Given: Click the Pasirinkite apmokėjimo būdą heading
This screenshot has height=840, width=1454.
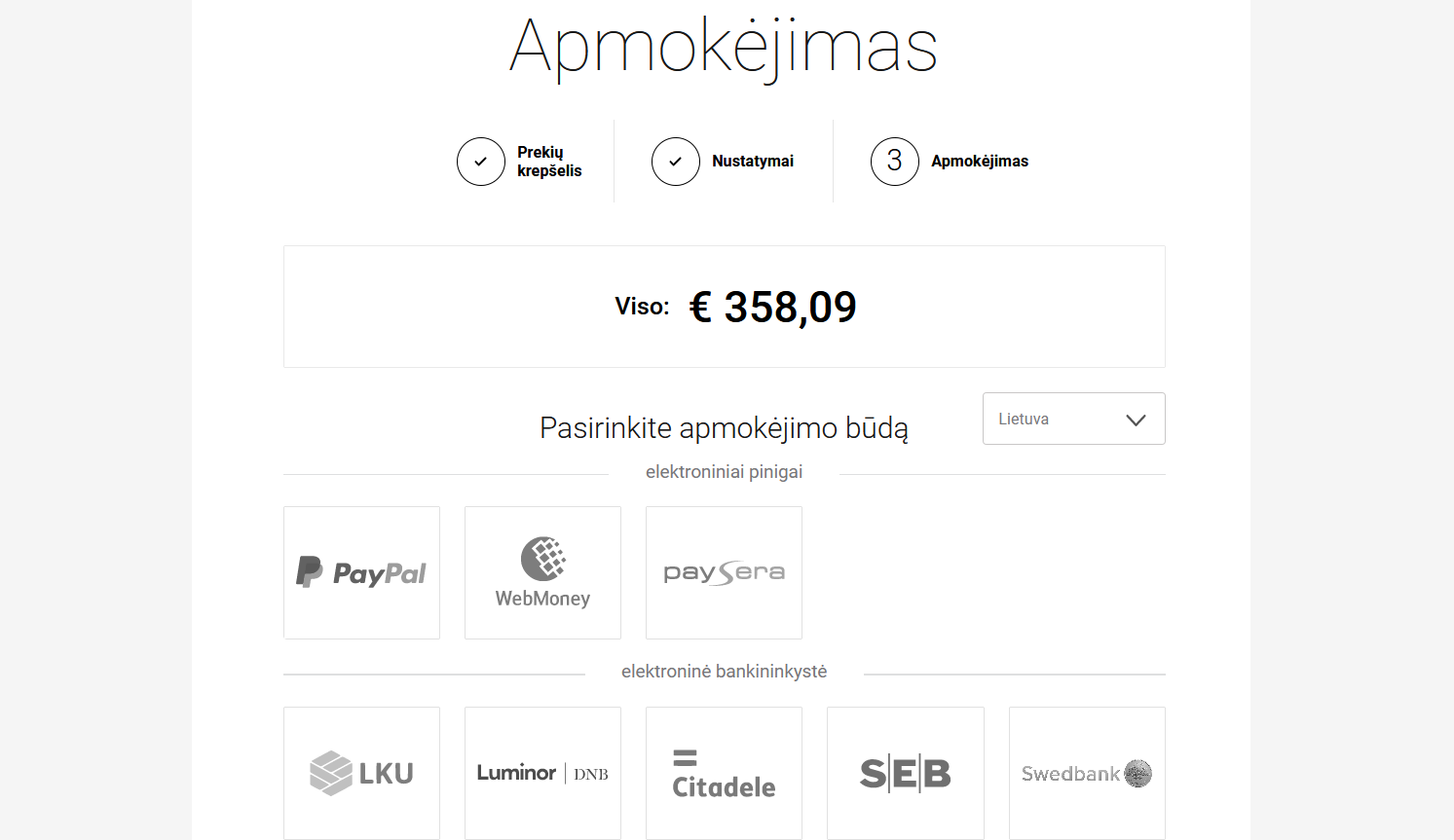Looking at the screenshot, I should [724, 428].
